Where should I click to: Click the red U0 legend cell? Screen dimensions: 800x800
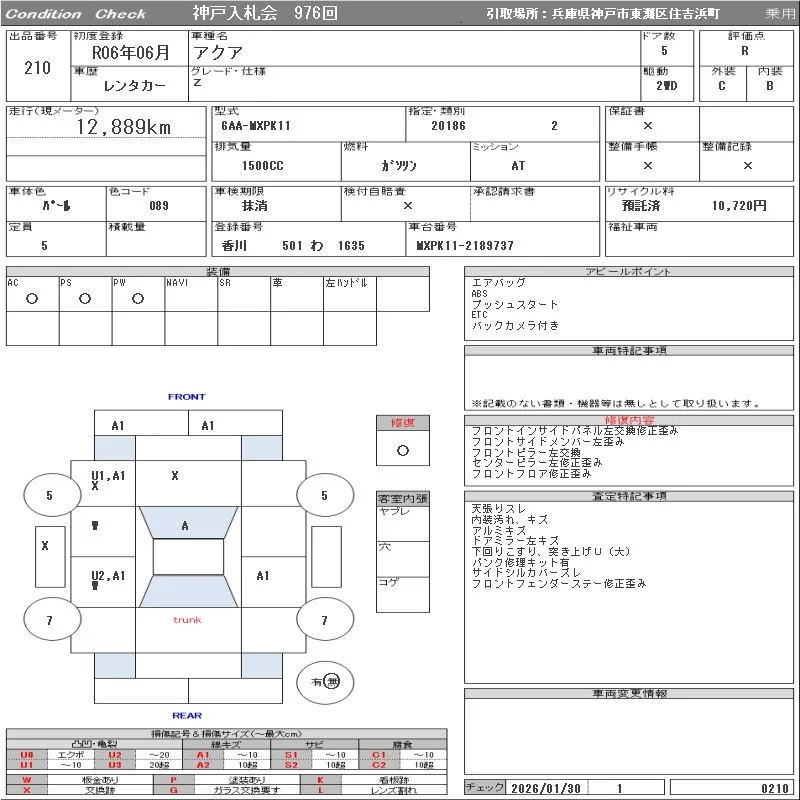[x=27, y=755]
